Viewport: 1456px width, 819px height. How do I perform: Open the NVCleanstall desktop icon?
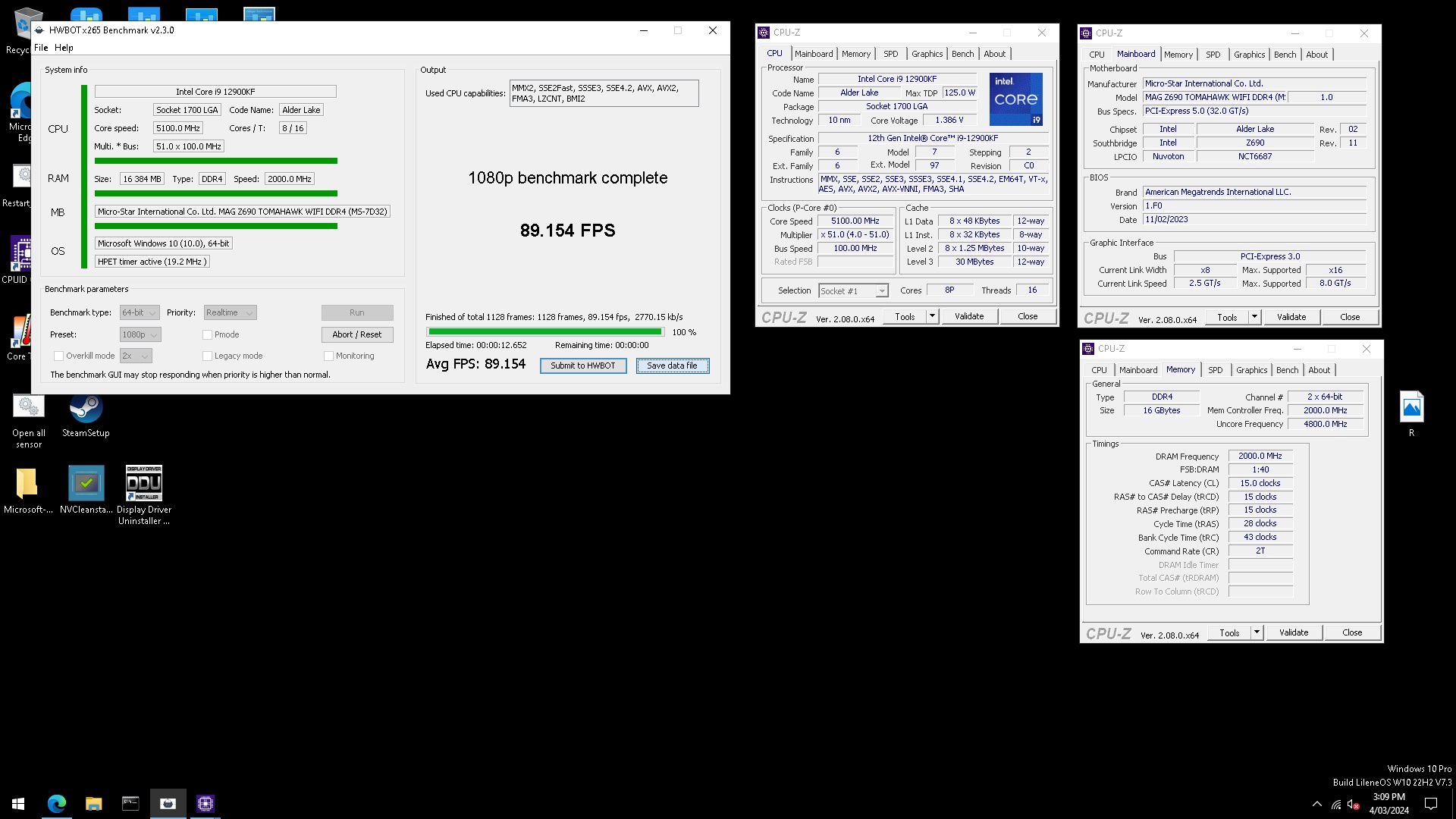pos(86,490)
